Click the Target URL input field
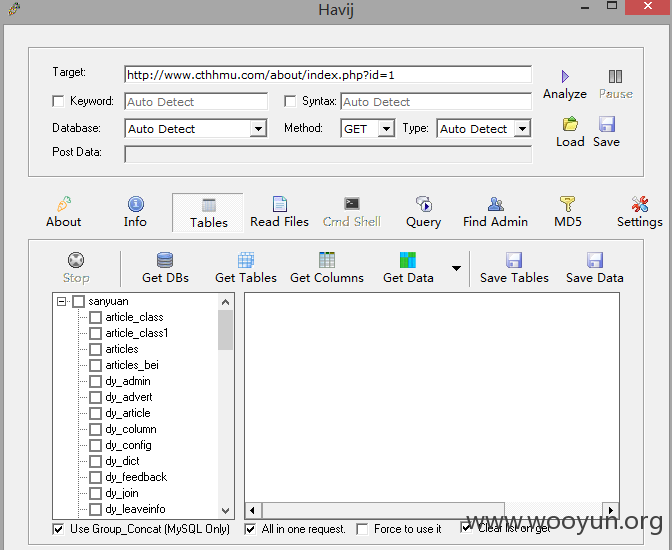The width and height of the screenshot is (672, 550). pyautogui.click(x=328, y=75)
